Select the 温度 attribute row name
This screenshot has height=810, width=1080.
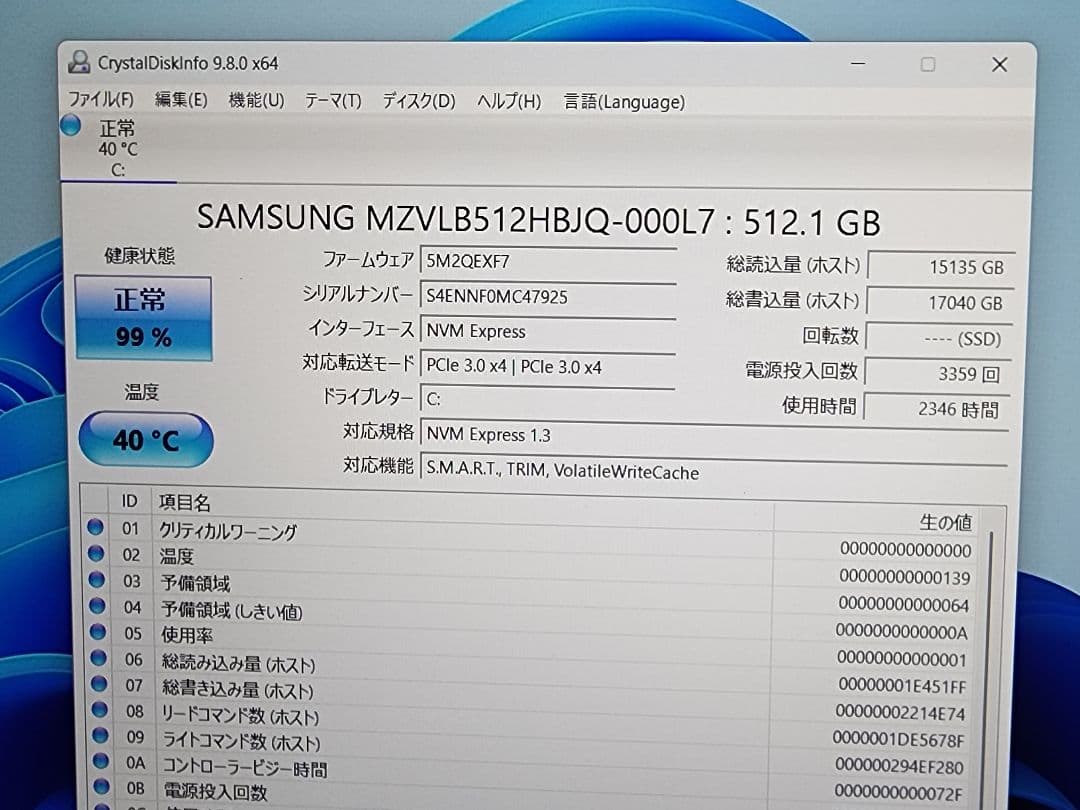(177, 556)
